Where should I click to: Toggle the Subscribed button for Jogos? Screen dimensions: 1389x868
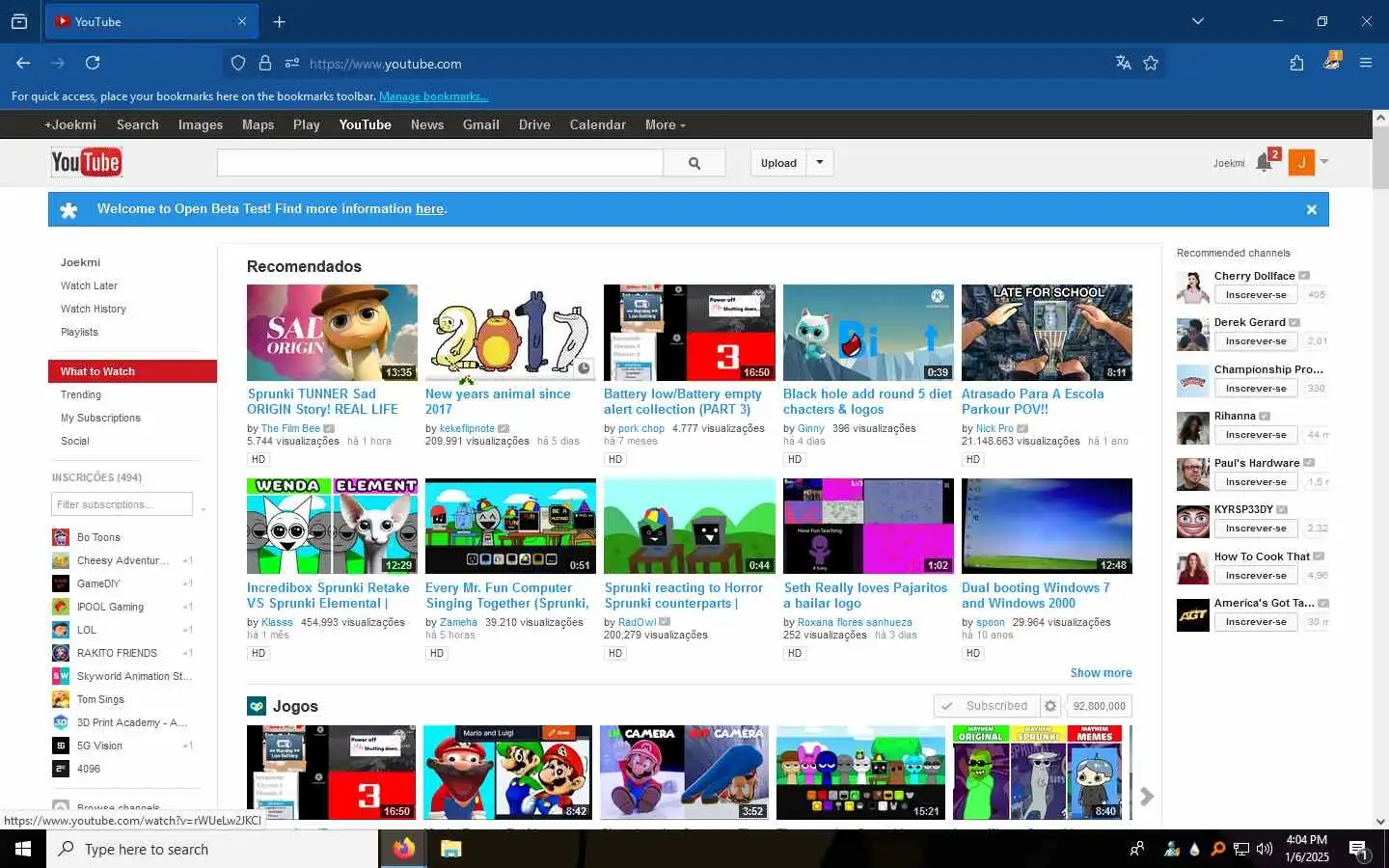(x=986, y=706)
